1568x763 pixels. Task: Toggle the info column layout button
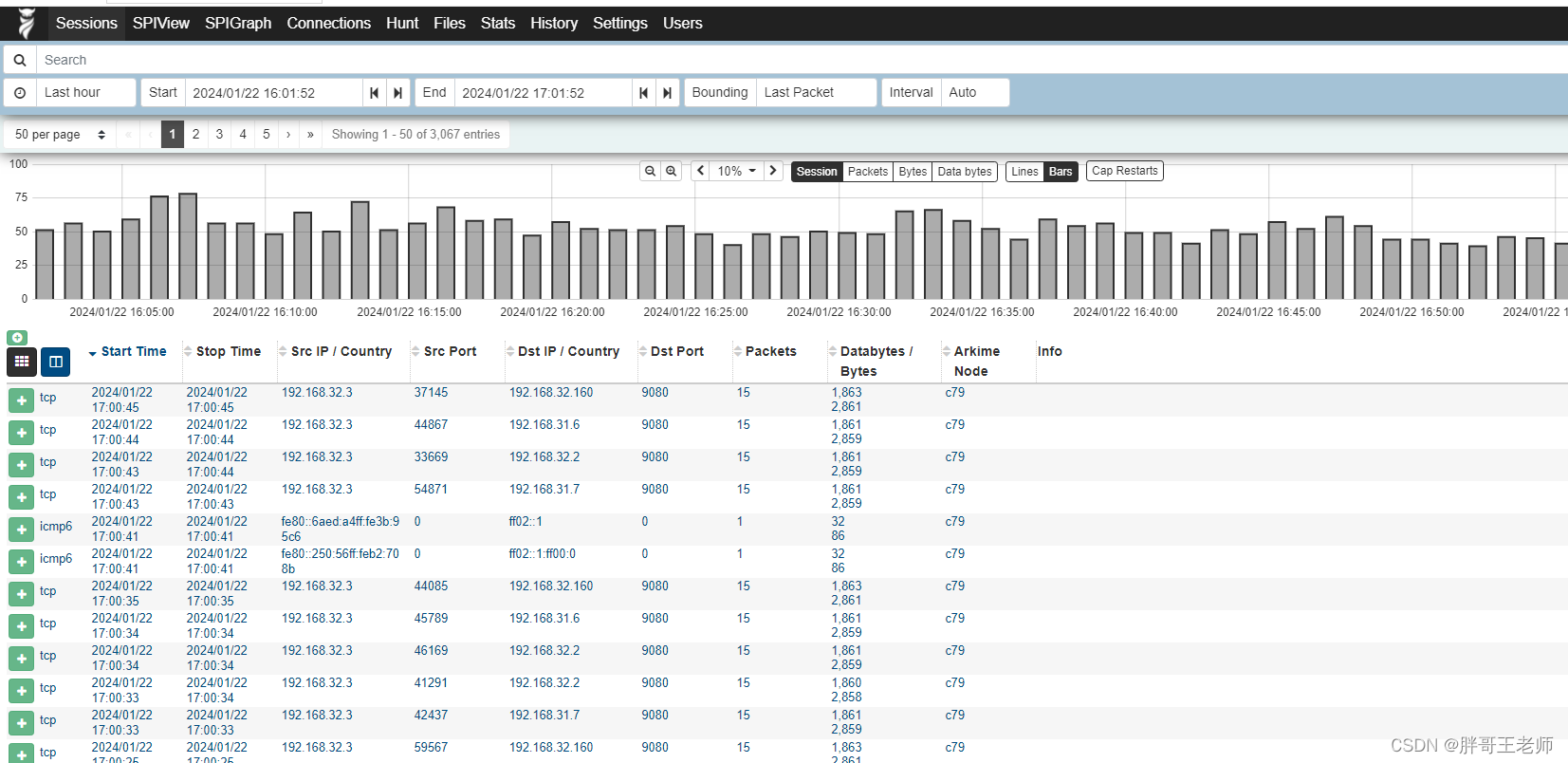55,362
